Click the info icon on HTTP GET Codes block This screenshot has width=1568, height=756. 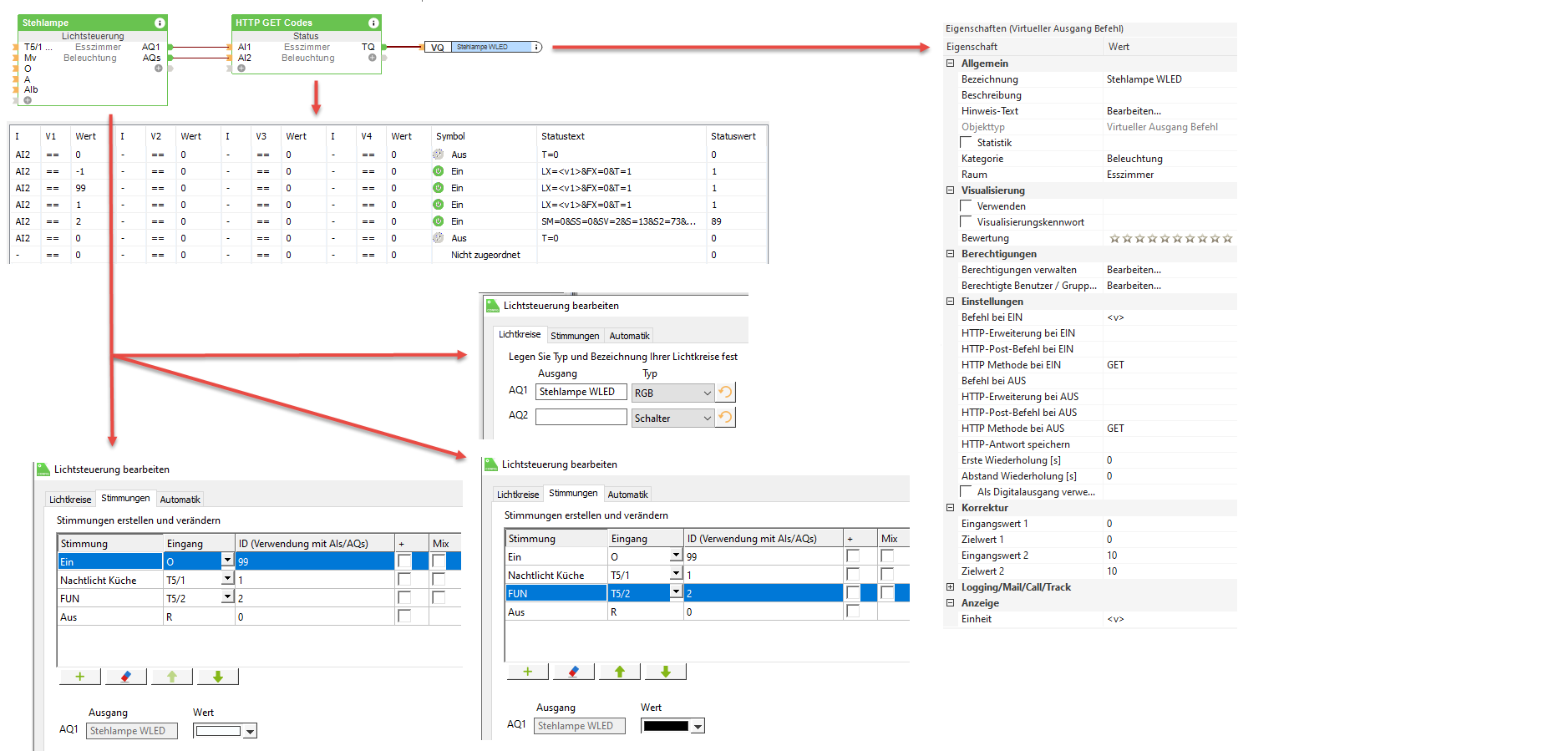(373, 23)
